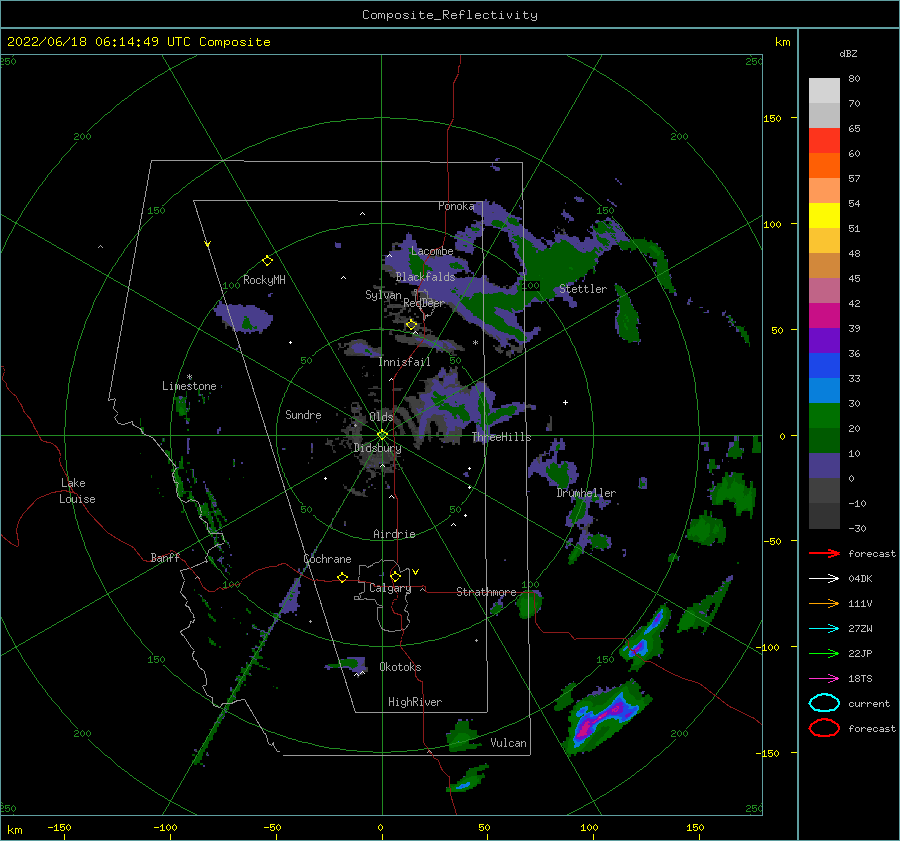Click the Composite_Reflectivity title
This screenshot has height=841, width=900.
coord(450,15)
